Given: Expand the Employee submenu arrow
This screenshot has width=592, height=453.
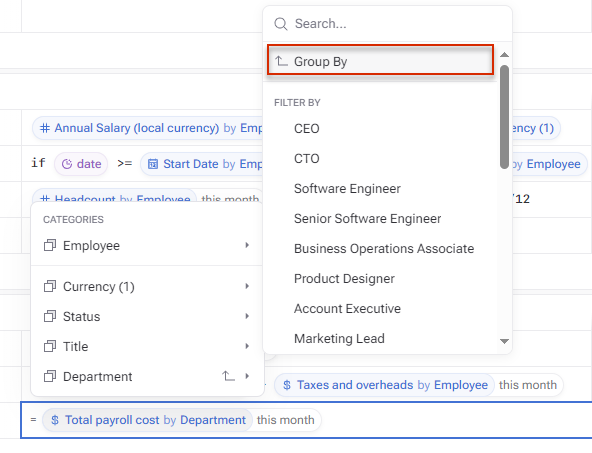Looking at the screenshot, I should pyautogui.click(x=247, y=245).
